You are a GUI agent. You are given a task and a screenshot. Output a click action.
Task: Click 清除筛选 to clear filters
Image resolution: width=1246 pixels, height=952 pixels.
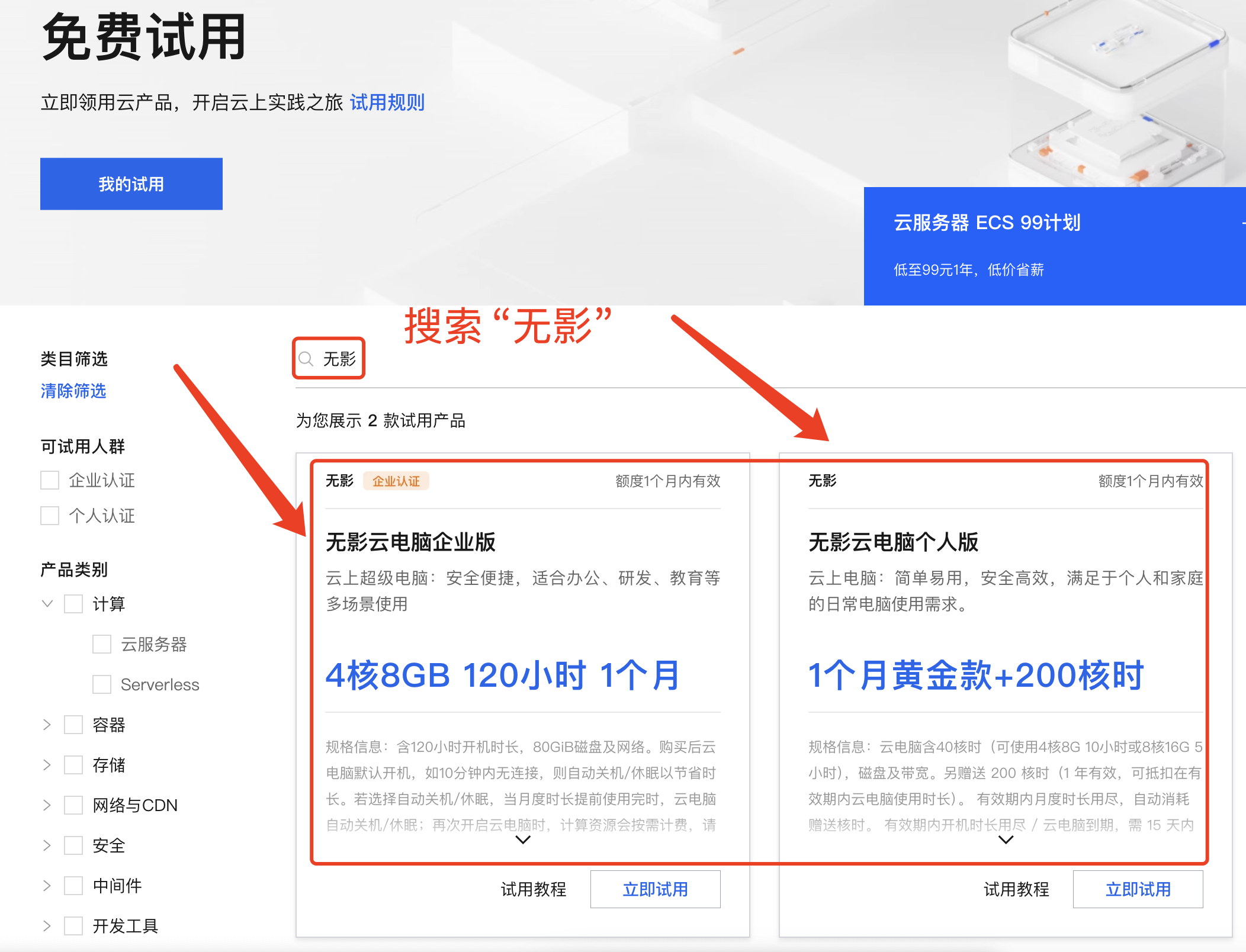73,391
